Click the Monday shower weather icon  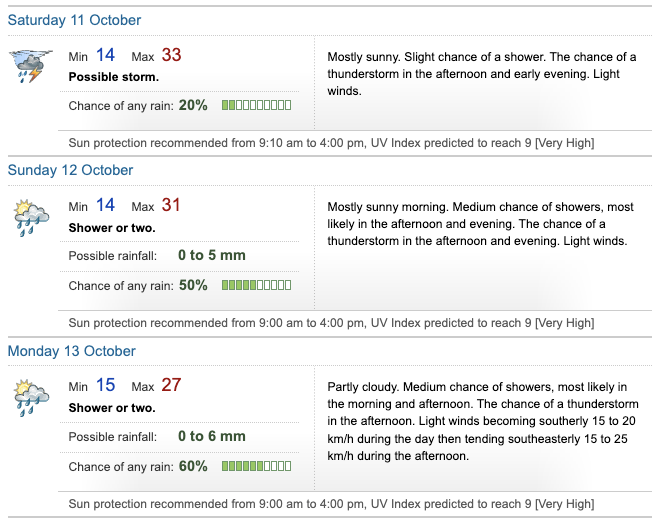(x=30, y=398)
